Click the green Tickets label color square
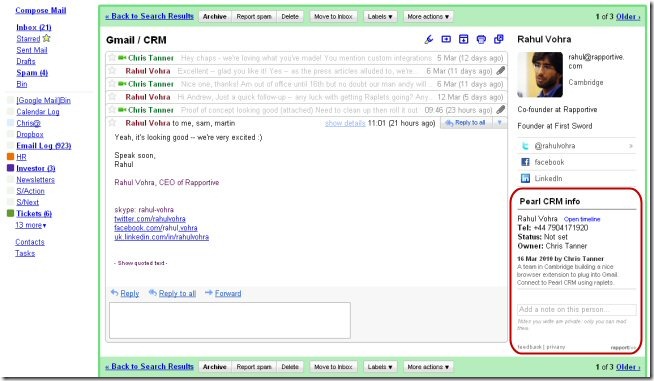 pyautogui.click(x=11, y=213)
